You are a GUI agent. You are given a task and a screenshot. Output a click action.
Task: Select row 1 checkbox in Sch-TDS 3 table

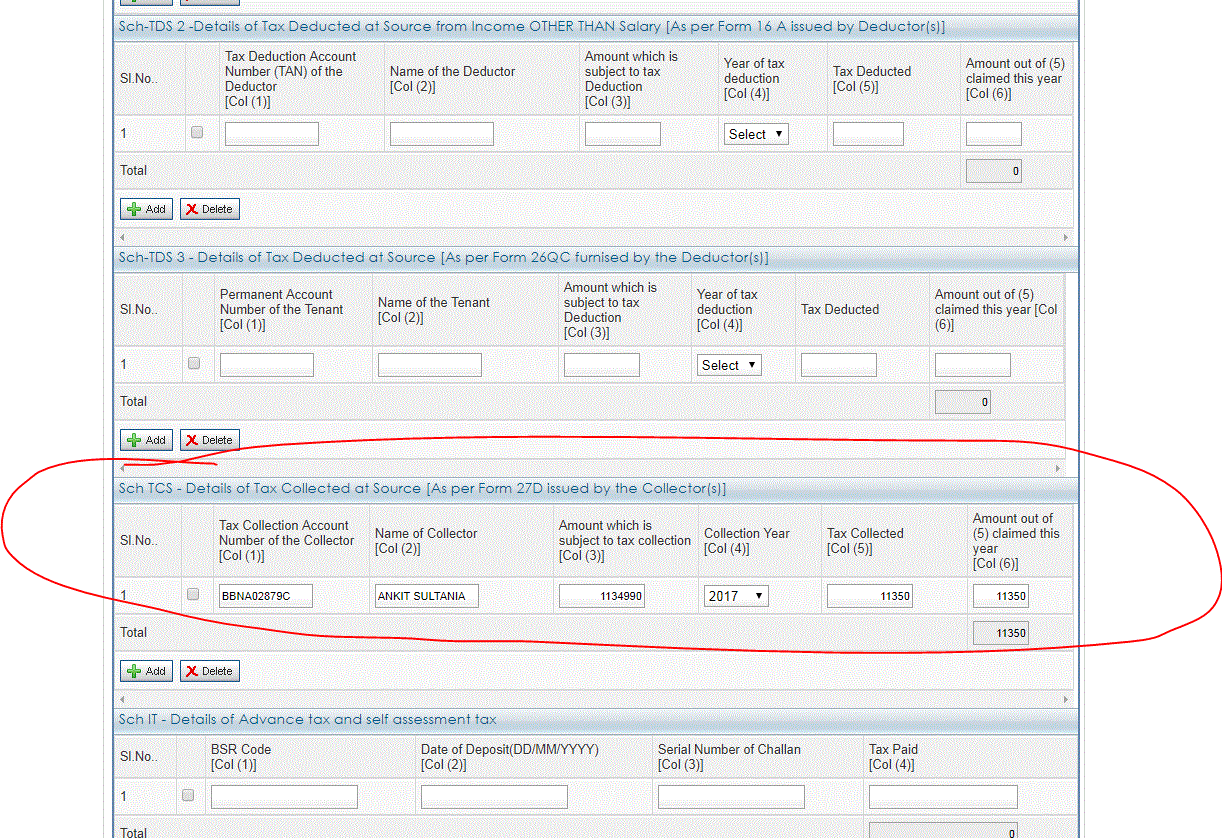193,363
